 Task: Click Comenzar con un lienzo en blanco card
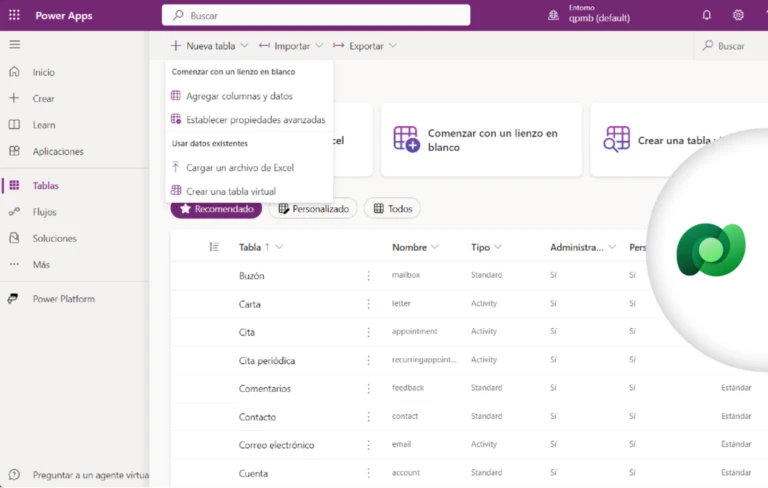pos(481,140)
